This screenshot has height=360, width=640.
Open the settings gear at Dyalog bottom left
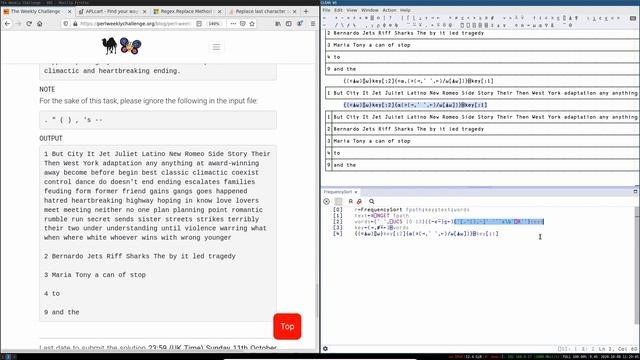pos(325,349)
